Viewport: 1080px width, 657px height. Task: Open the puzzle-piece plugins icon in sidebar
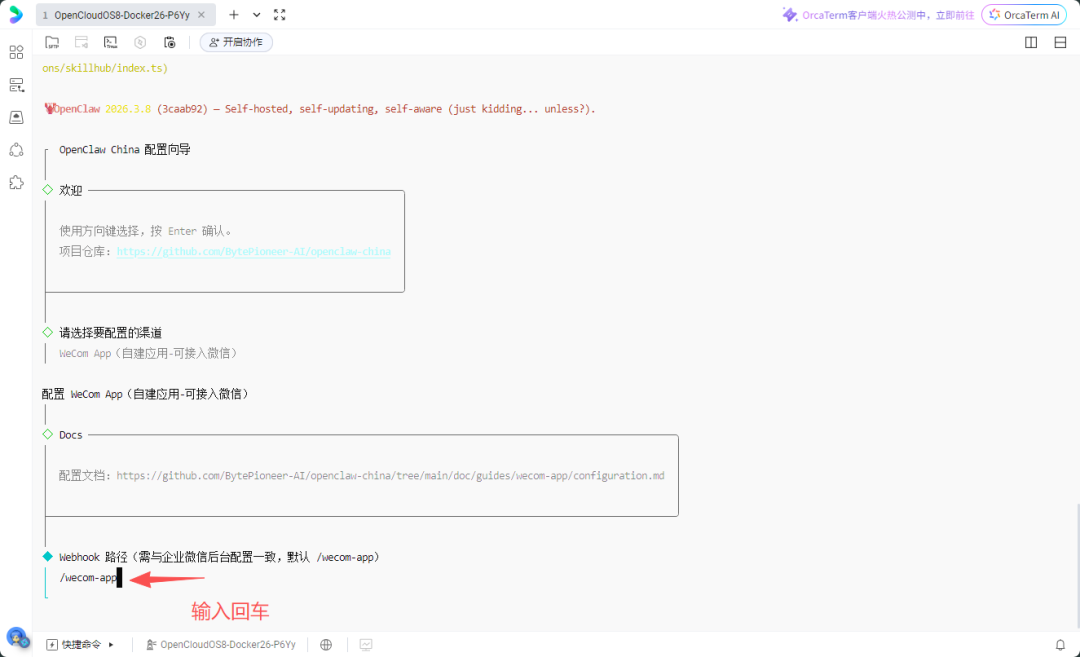(16, 182)
